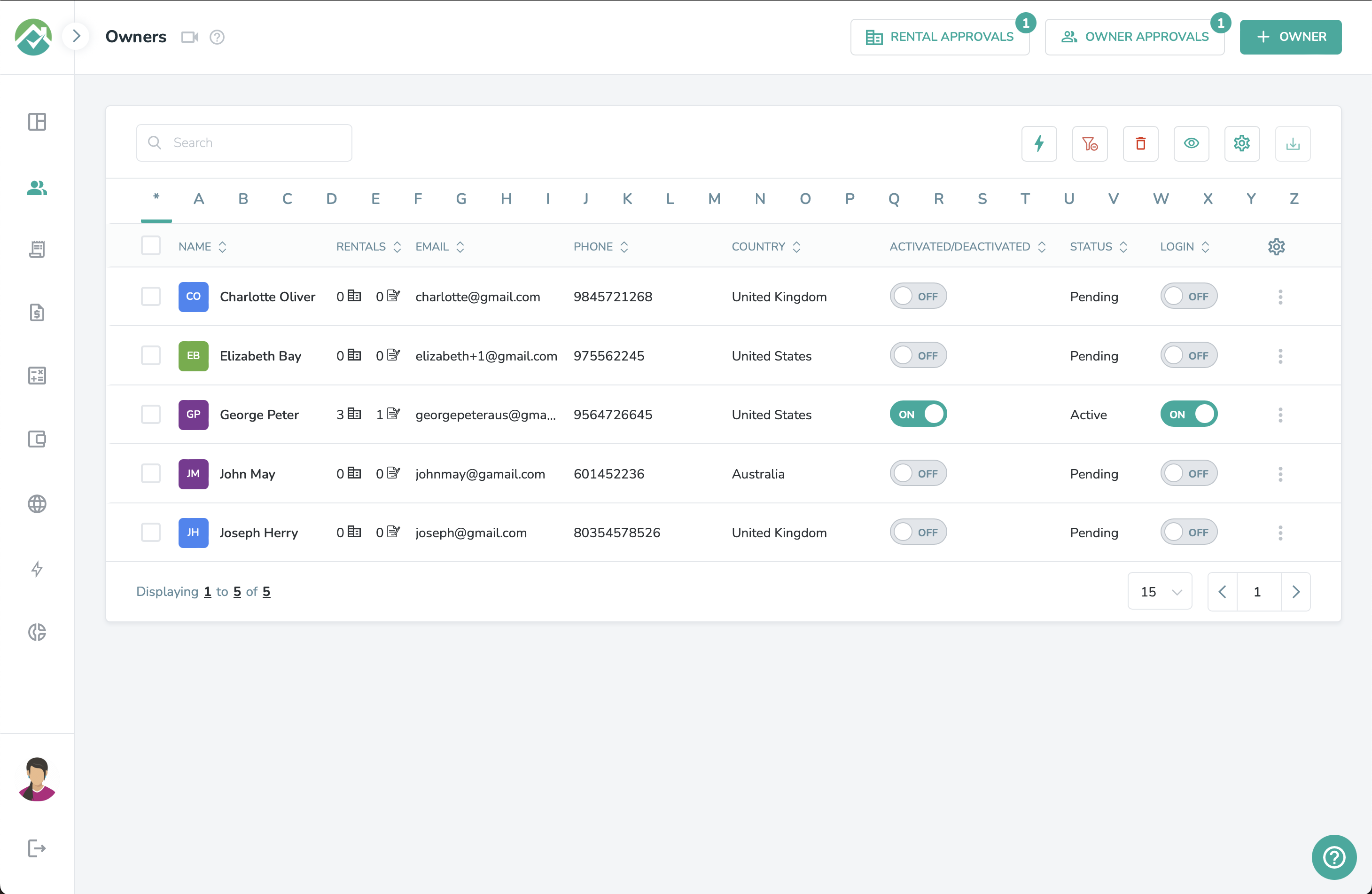Click the lightning bolt quick actions icon
The image size is (1372, 894).
click(x=1039, y=144)
